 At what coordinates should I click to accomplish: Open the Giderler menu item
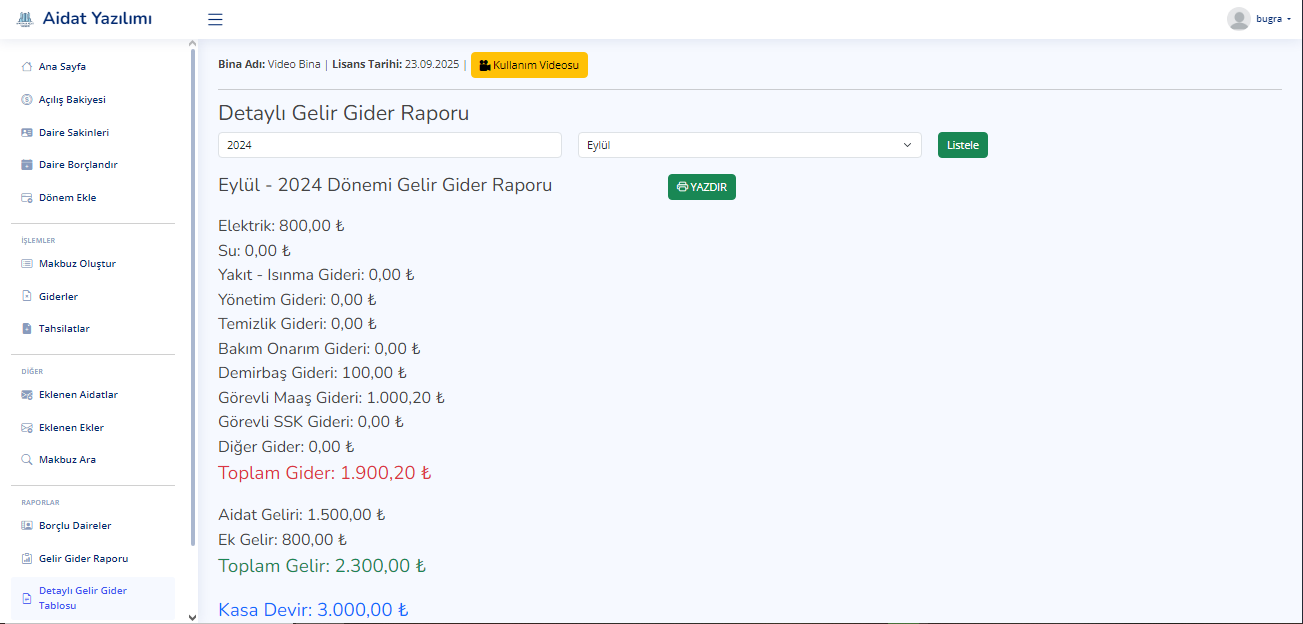(x=58, y=297)
